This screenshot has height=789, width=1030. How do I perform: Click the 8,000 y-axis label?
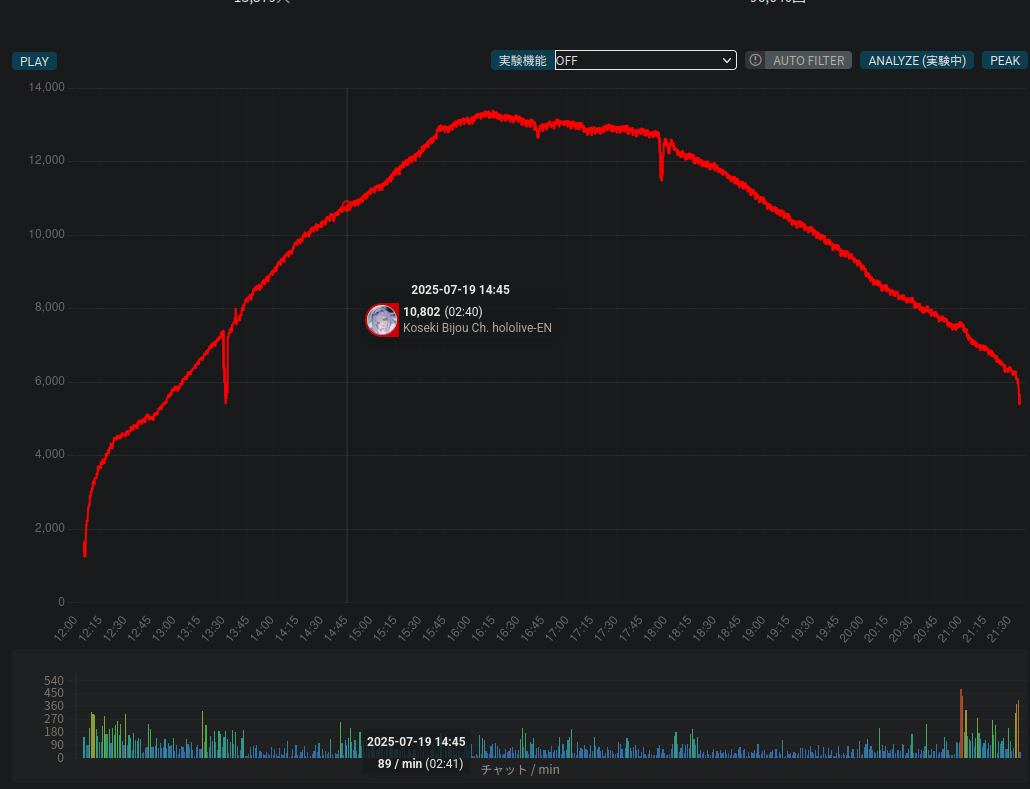tap(49, 307)
